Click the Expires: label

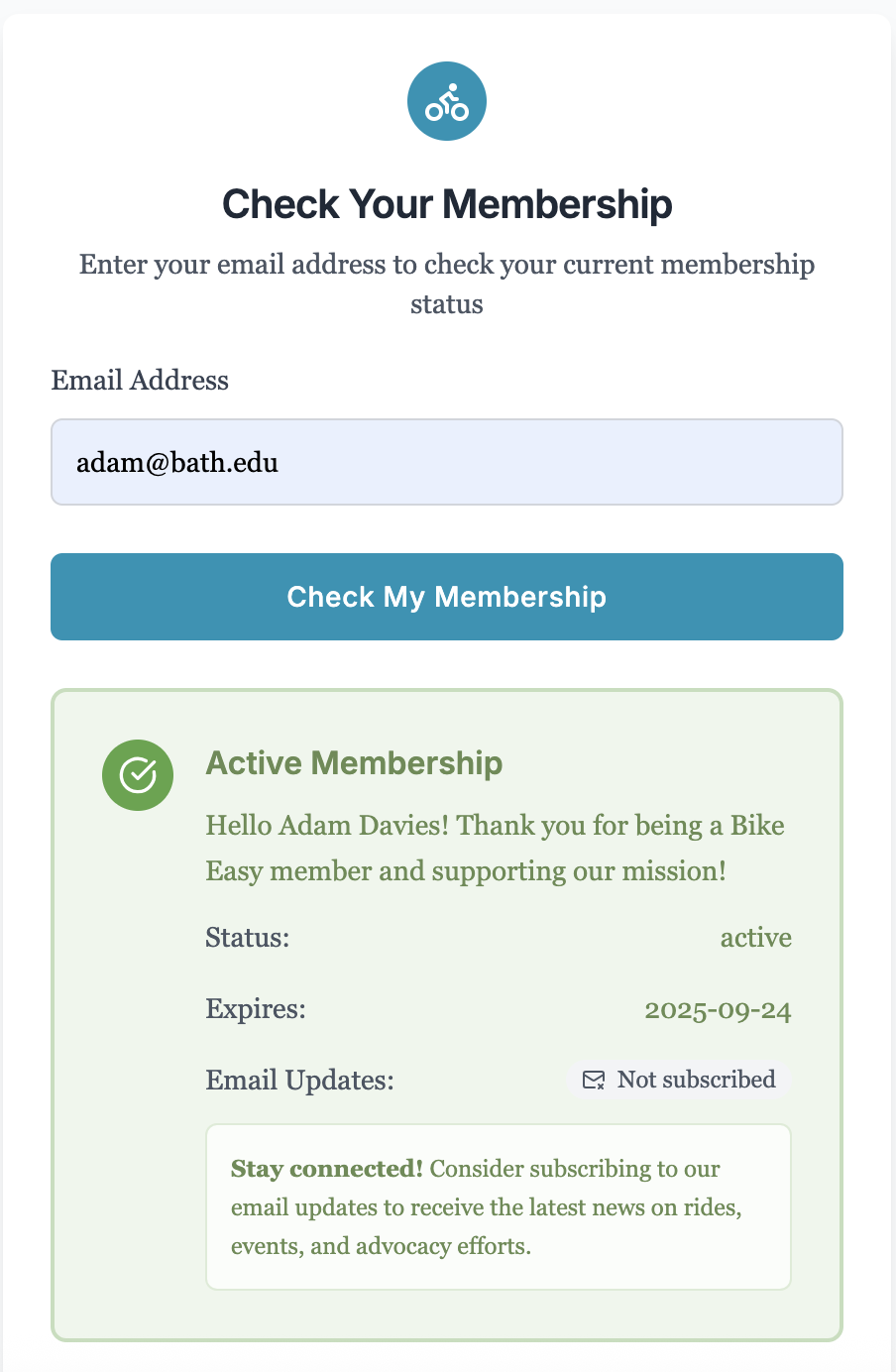[x=256, y=1009]
